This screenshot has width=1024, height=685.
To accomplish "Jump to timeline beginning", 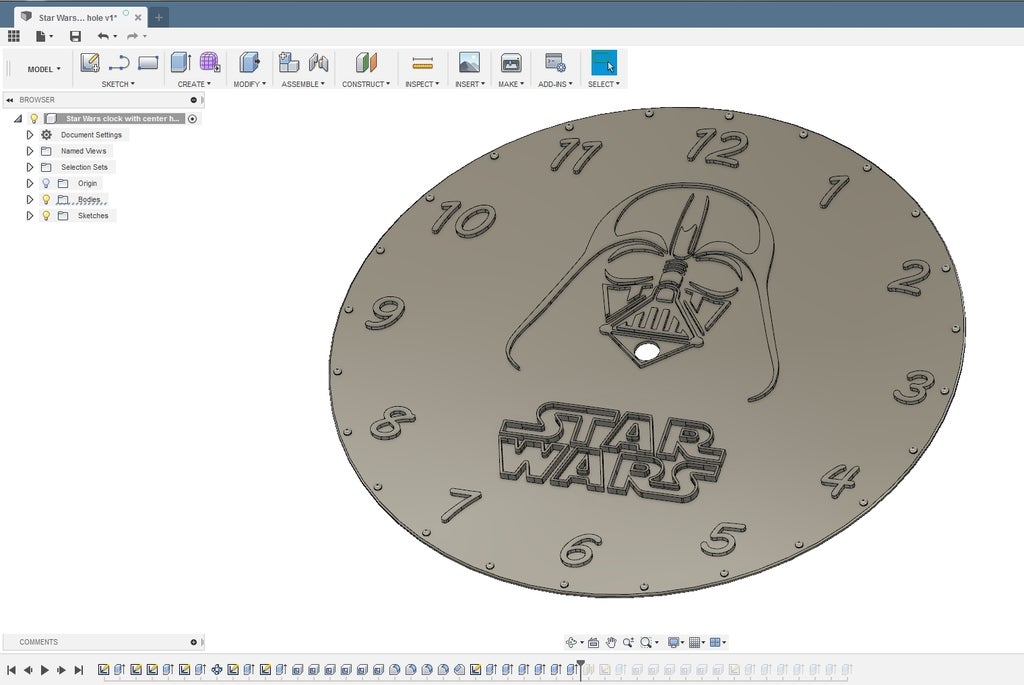I will pos(11,670).
